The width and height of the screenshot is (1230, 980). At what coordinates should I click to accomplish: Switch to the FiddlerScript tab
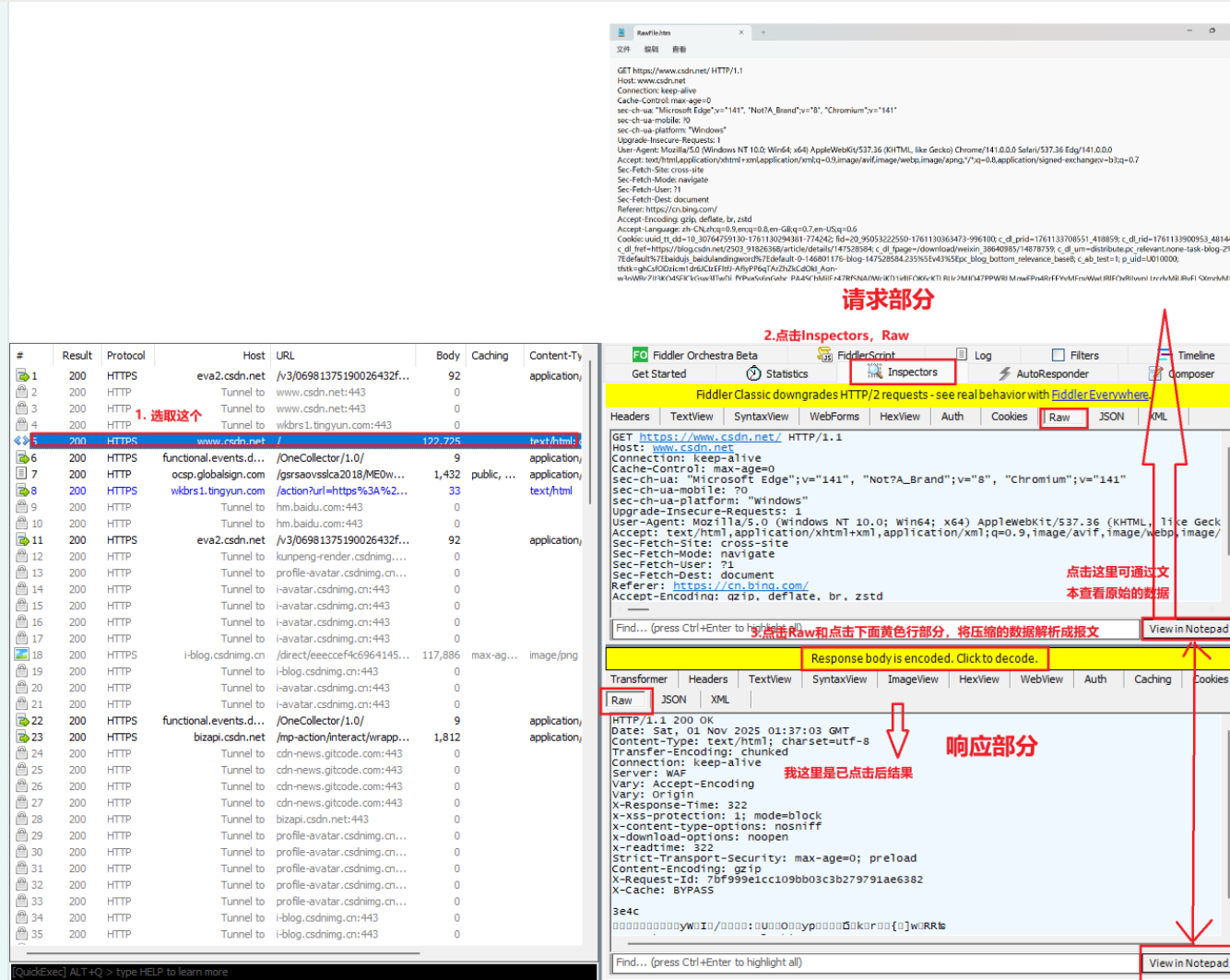[857, 355]
